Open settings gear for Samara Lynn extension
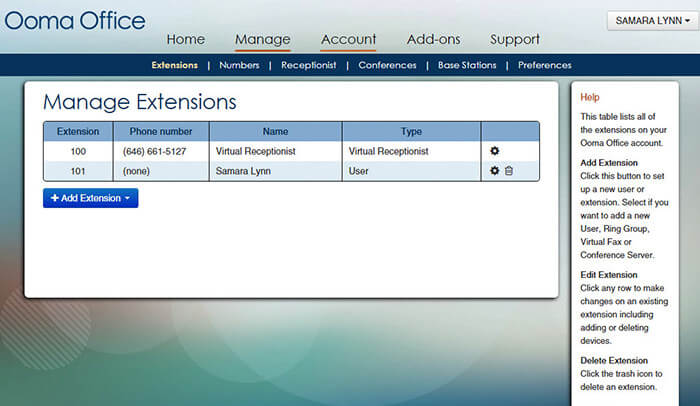The height and width of the screenshot is (406, 700). pyautogui.click(x=494, y=171)
